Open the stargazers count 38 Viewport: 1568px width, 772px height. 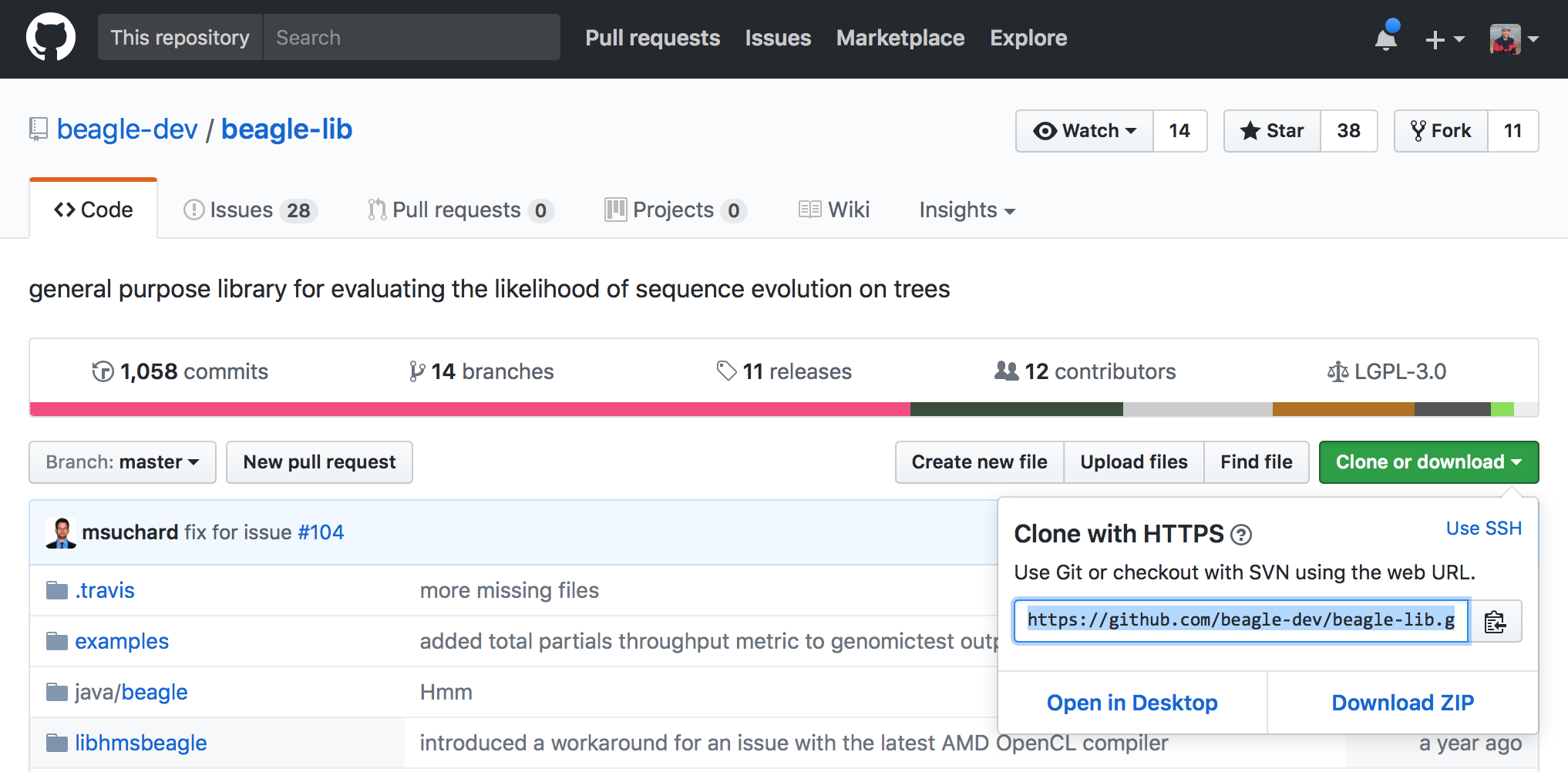(x=1348, y=131)
